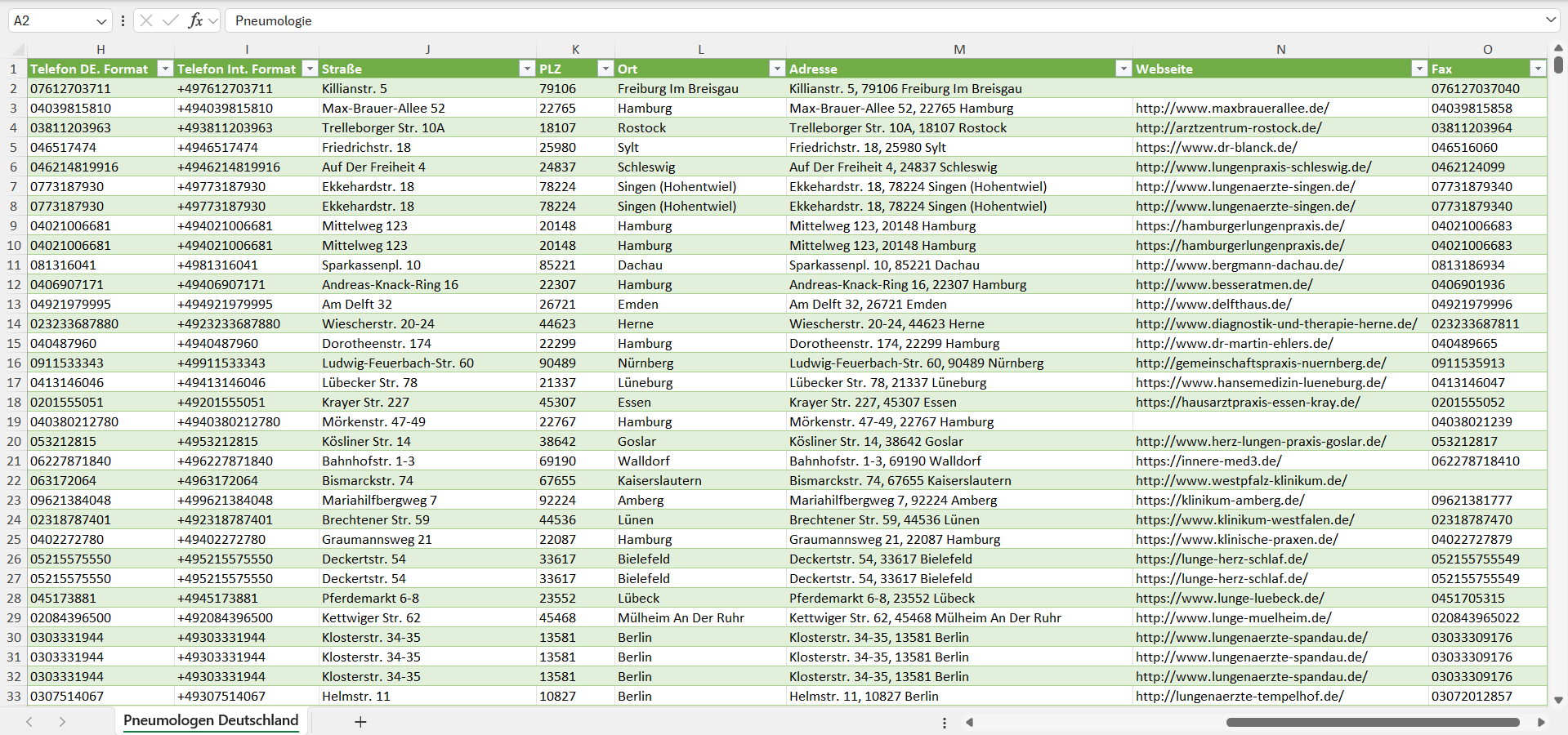Open link https://www.dr-blanck.de/

tap(1216, 147)
